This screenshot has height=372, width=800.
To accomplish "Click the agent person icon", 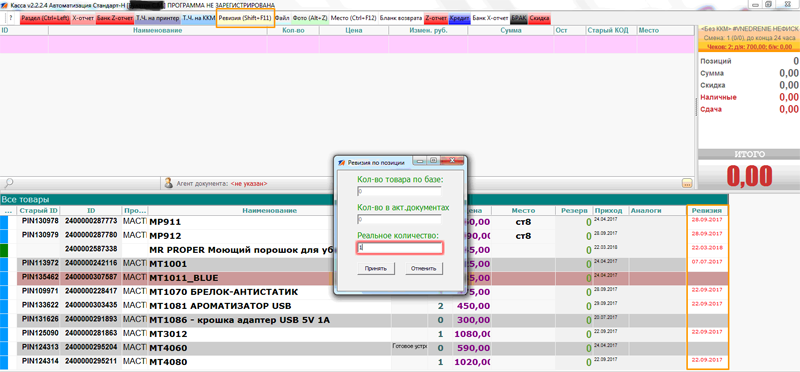I will tap(168, 183).
